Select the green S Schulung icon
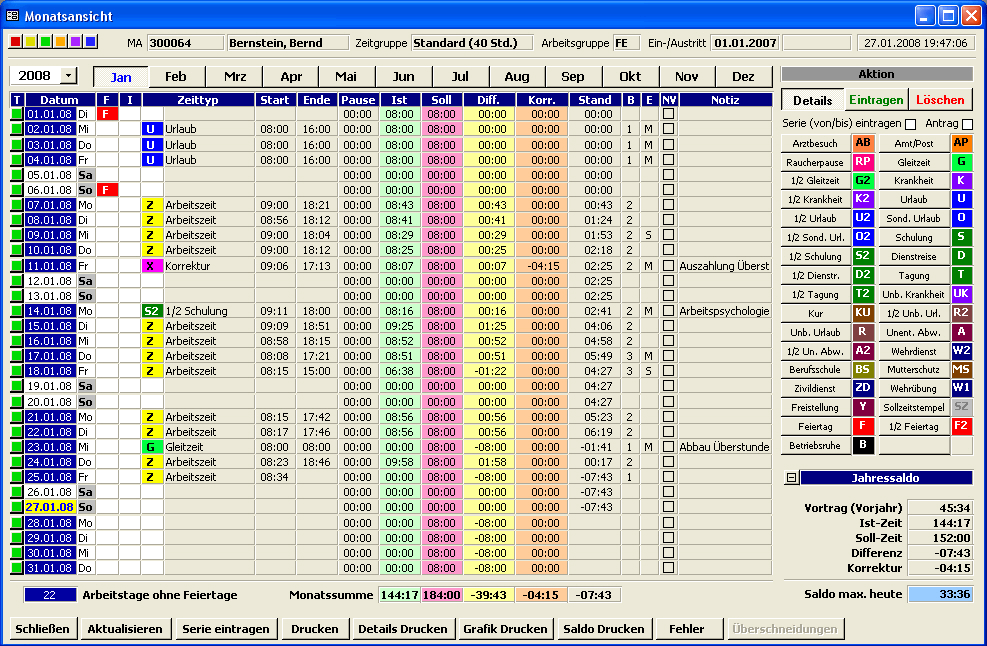Viewport: 987px width, 646px height. pos(961,237)
